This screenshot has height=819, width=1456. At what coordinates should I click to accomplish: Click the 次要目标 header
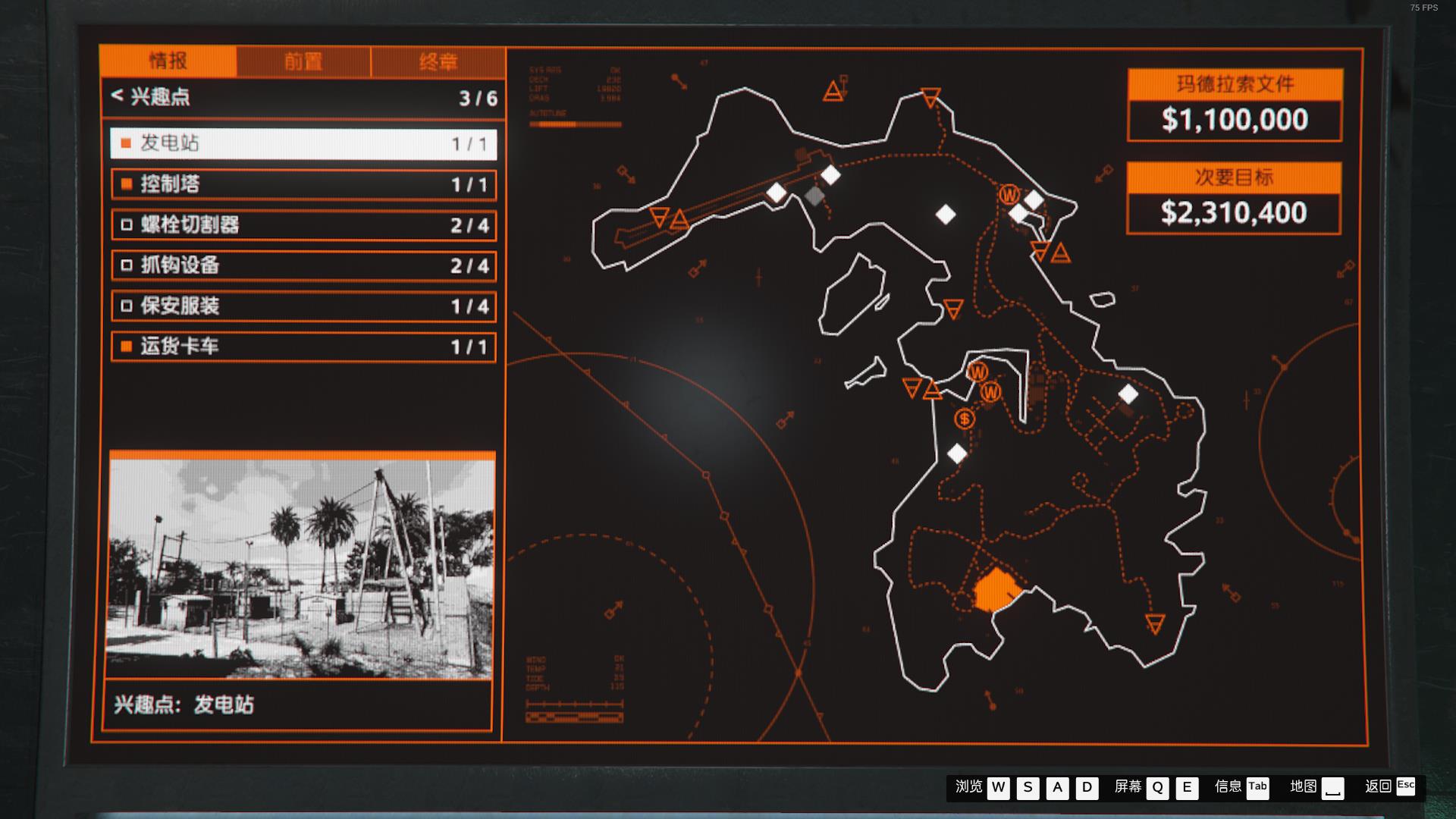tap(1234, 177)
